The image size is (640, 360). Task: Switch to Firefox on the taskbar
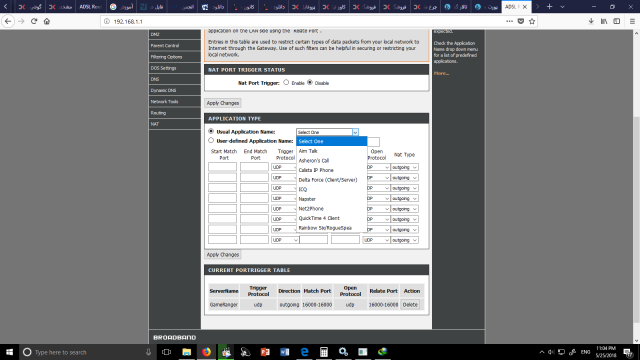point(206,352)
